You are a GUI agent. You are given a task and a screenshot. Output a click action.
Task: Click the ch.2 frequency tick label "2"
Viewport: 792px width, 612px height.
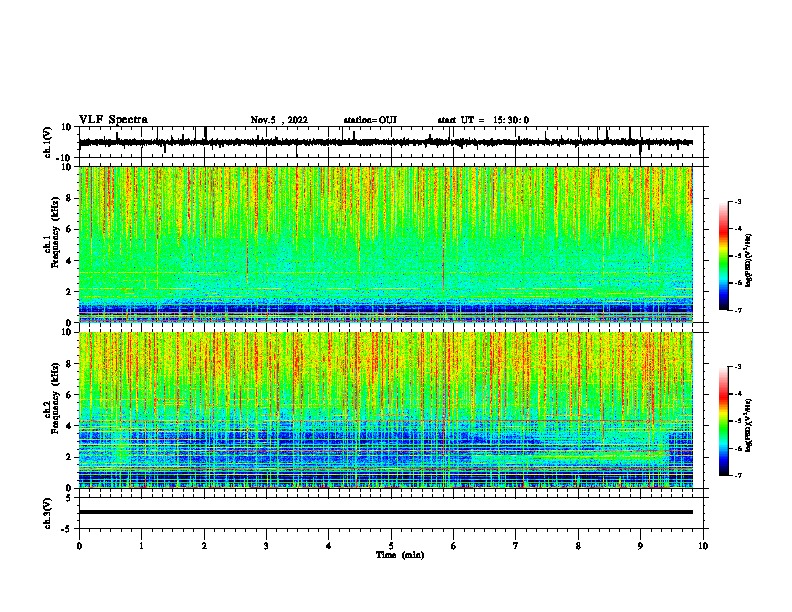point(68,457)
